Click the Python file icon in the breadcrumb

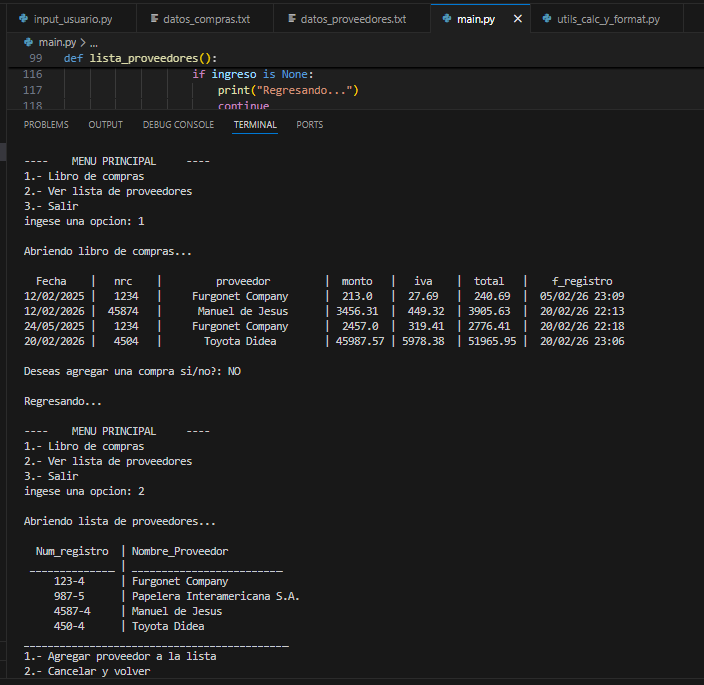click(x=27, y=42)
